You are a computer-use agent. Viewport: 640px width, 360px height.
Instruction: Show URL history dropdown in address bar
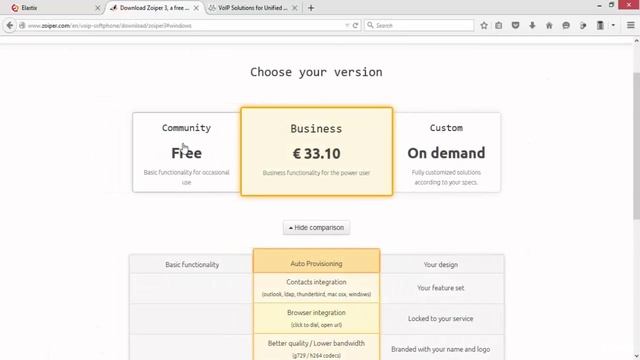point(347,25)
